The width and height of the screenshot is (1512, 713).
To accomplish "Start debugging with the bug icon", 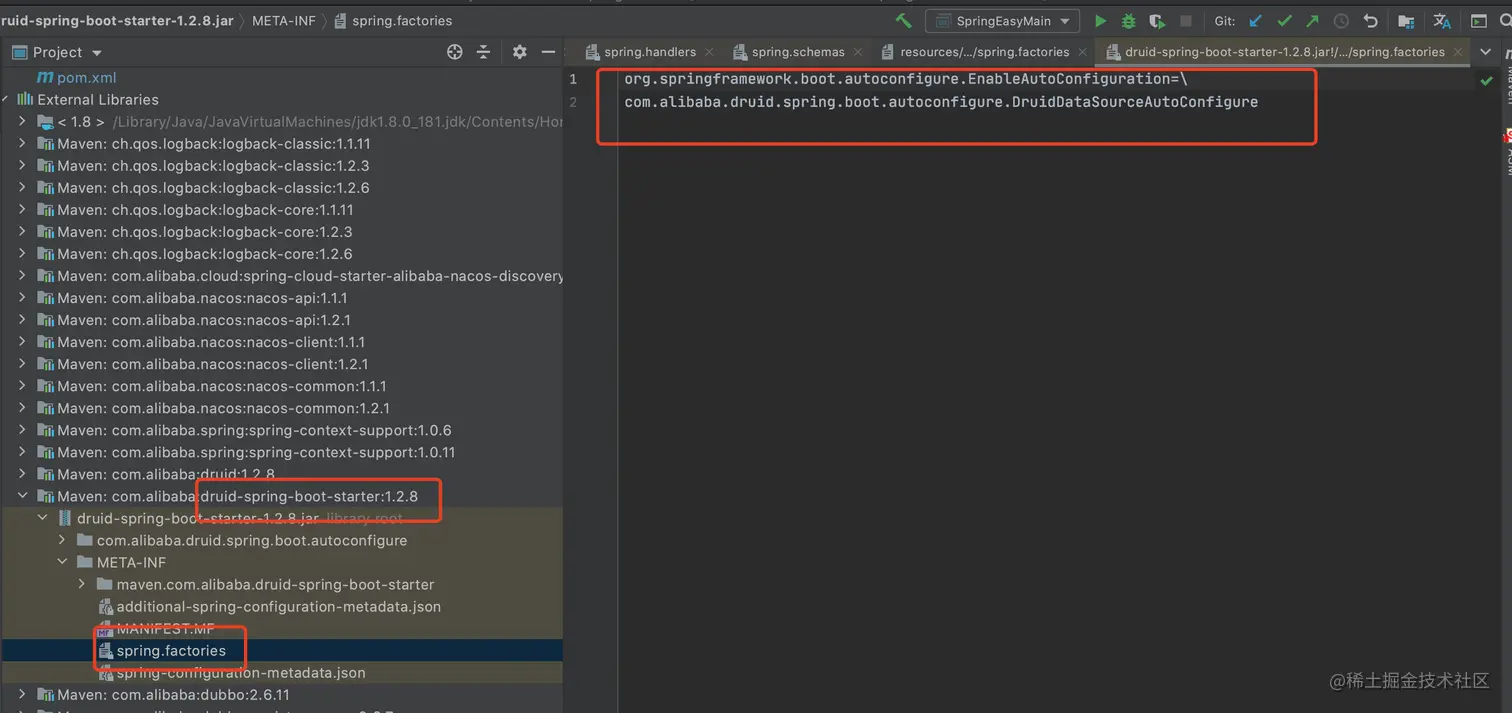I will tap(1128, 21).
